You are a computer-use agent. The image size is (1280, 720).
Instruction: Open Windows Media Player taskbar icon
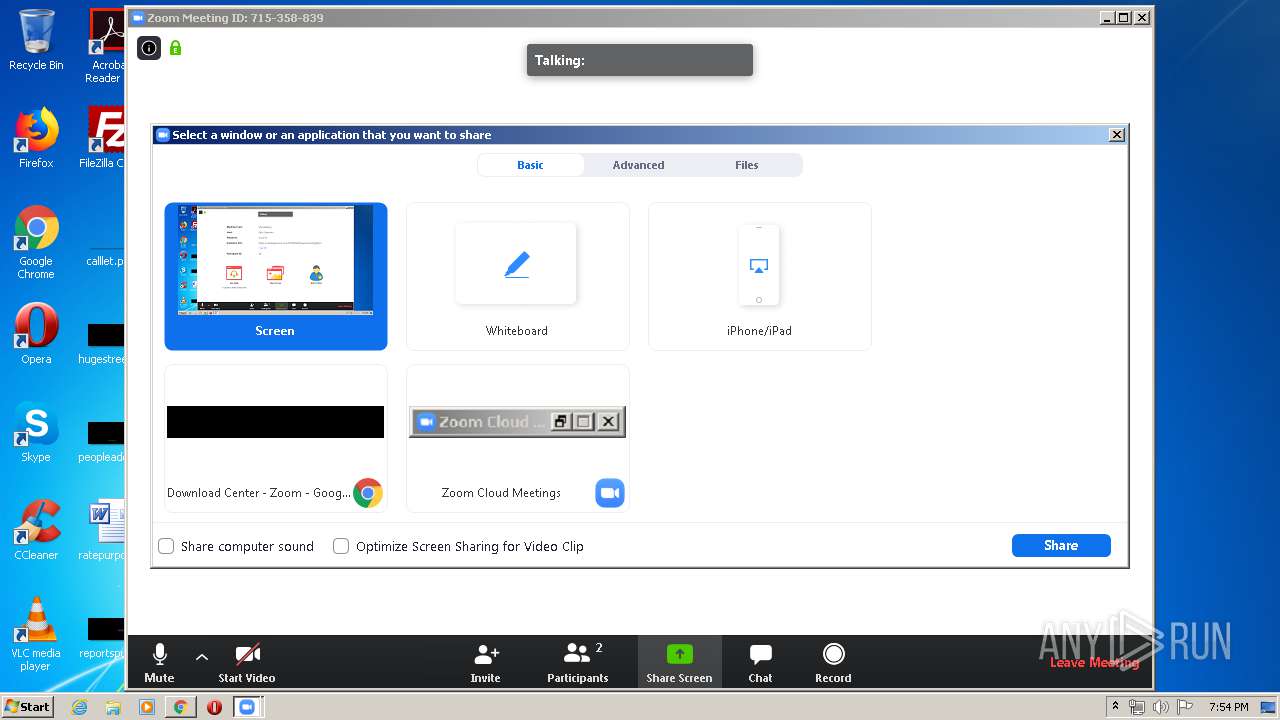(147, 707)
